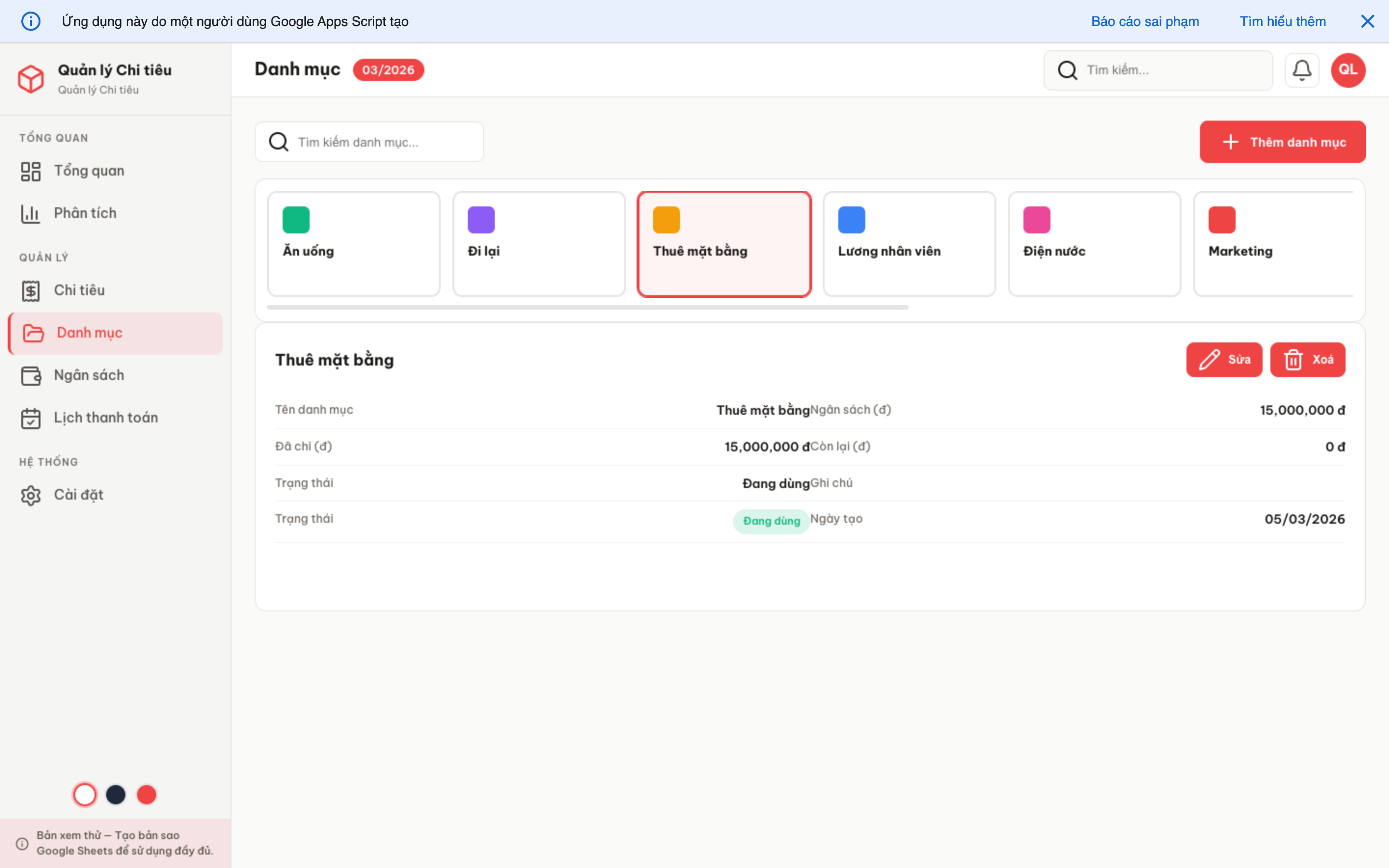Open Phân tích chart icon

click(31, 214)
